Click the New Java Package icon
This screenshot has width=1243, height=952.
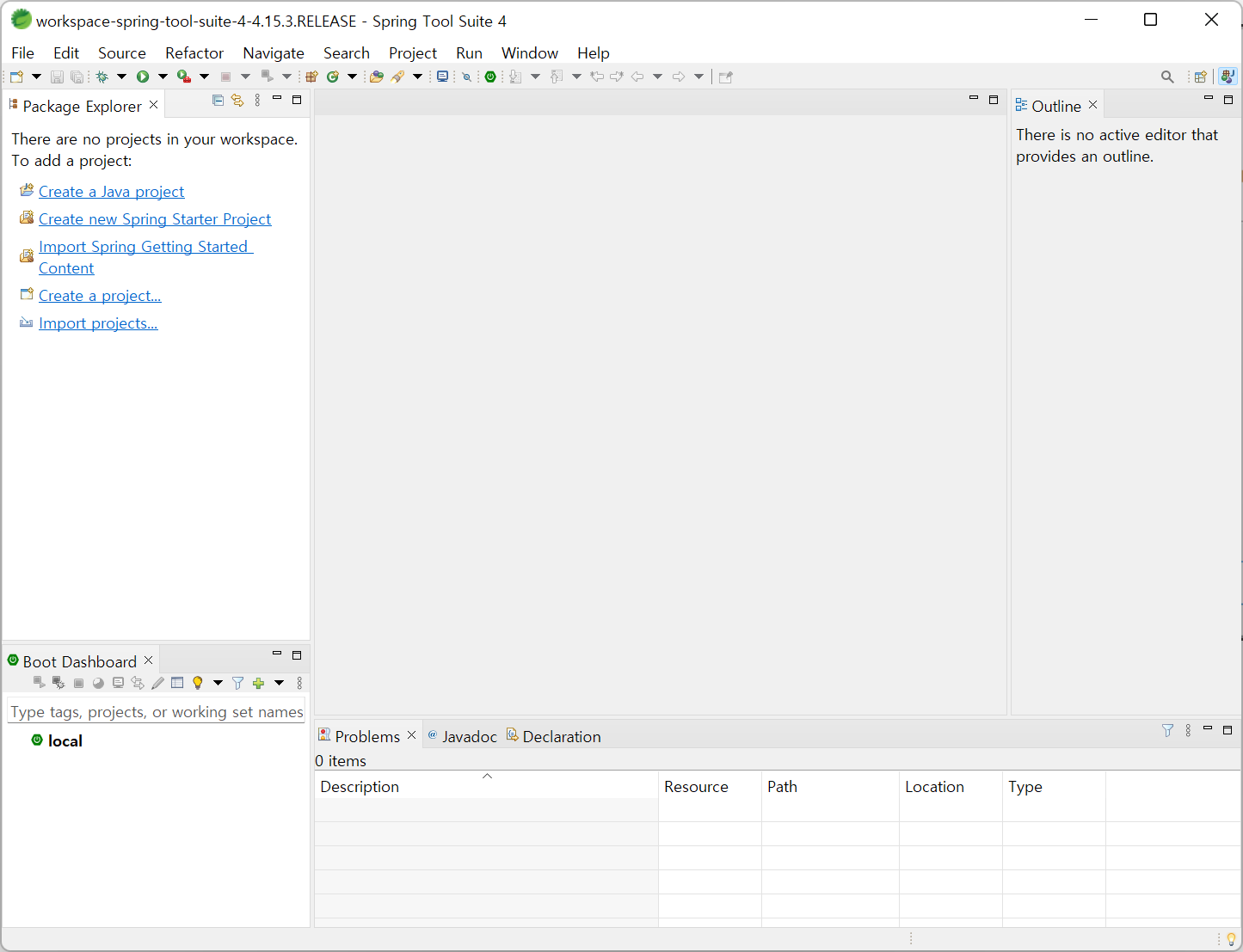tap(311, 77)
